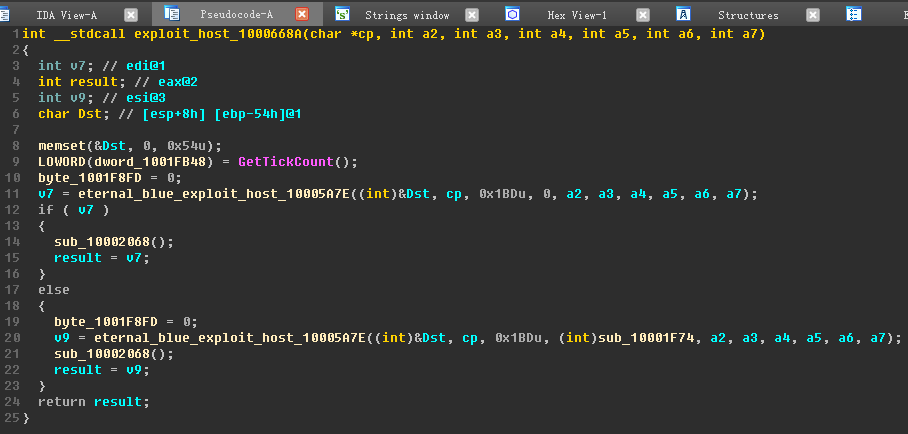This screenshot has height=434, width=908.
Task: Close the Strings window tab
Action: click(473, 15)
